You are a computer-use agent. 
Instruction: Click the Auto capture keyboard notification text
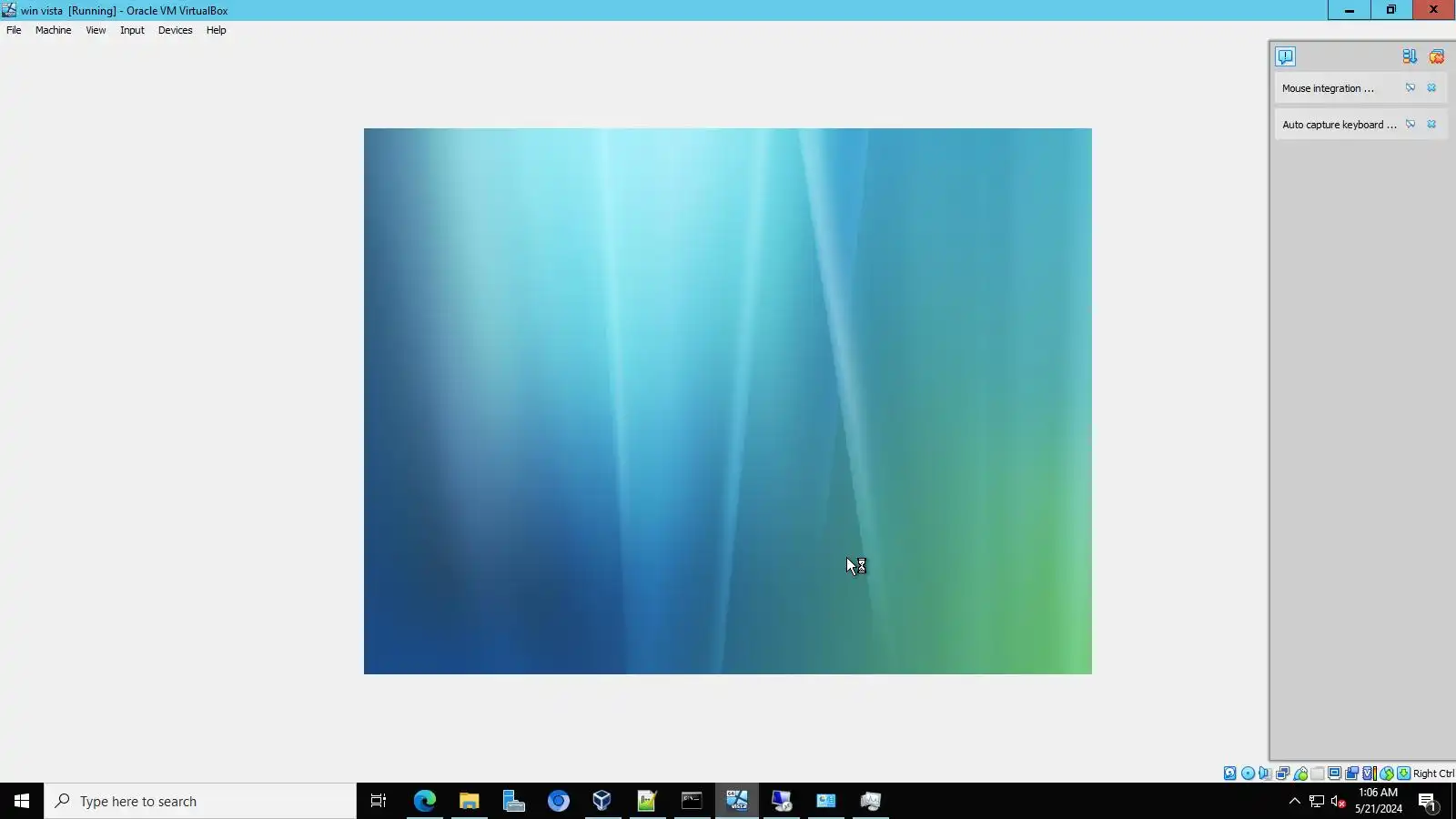coord(1339,125)
